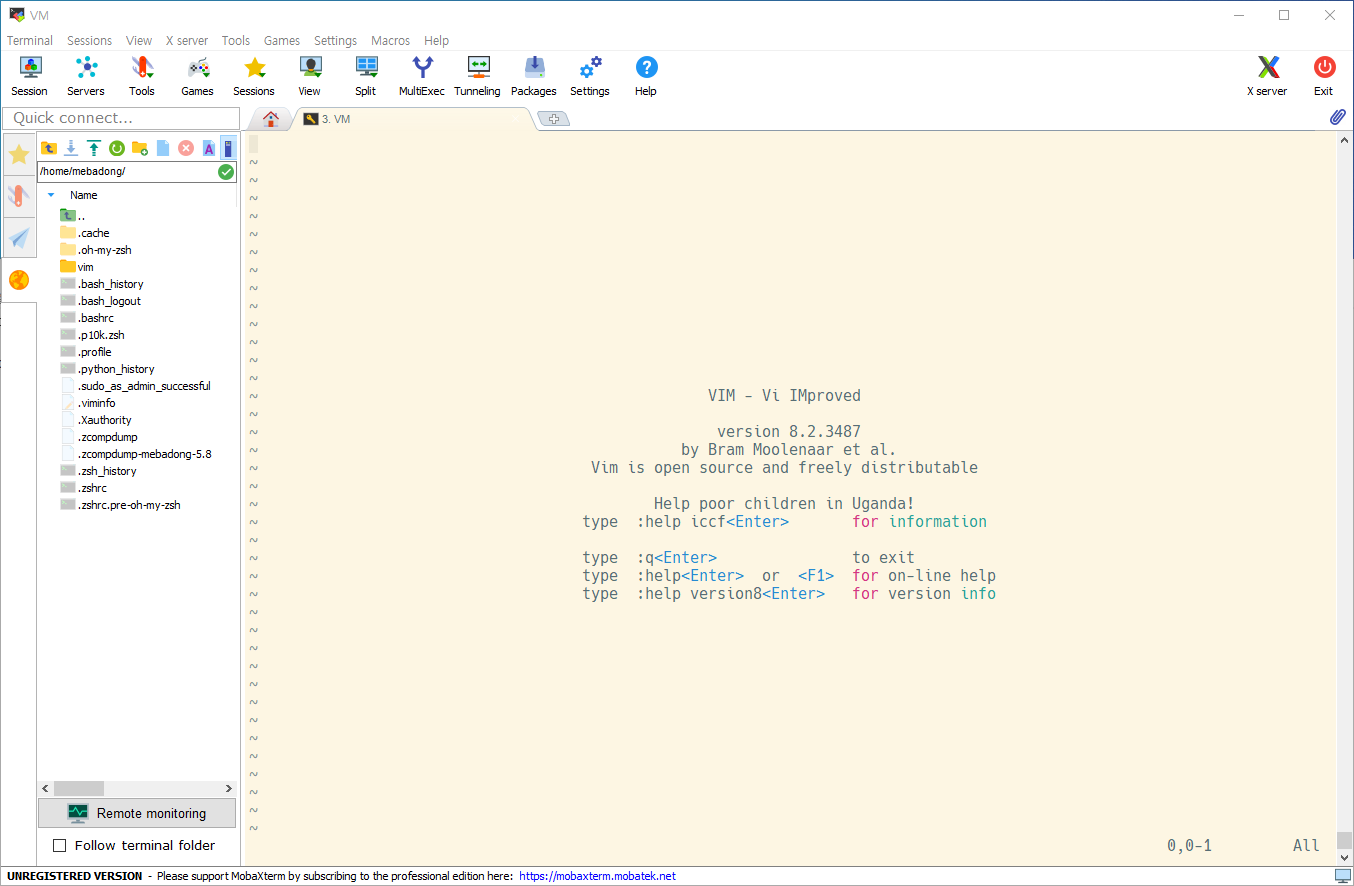Open the Terminal menu
1354x886 pixels.
click(30, 41)
